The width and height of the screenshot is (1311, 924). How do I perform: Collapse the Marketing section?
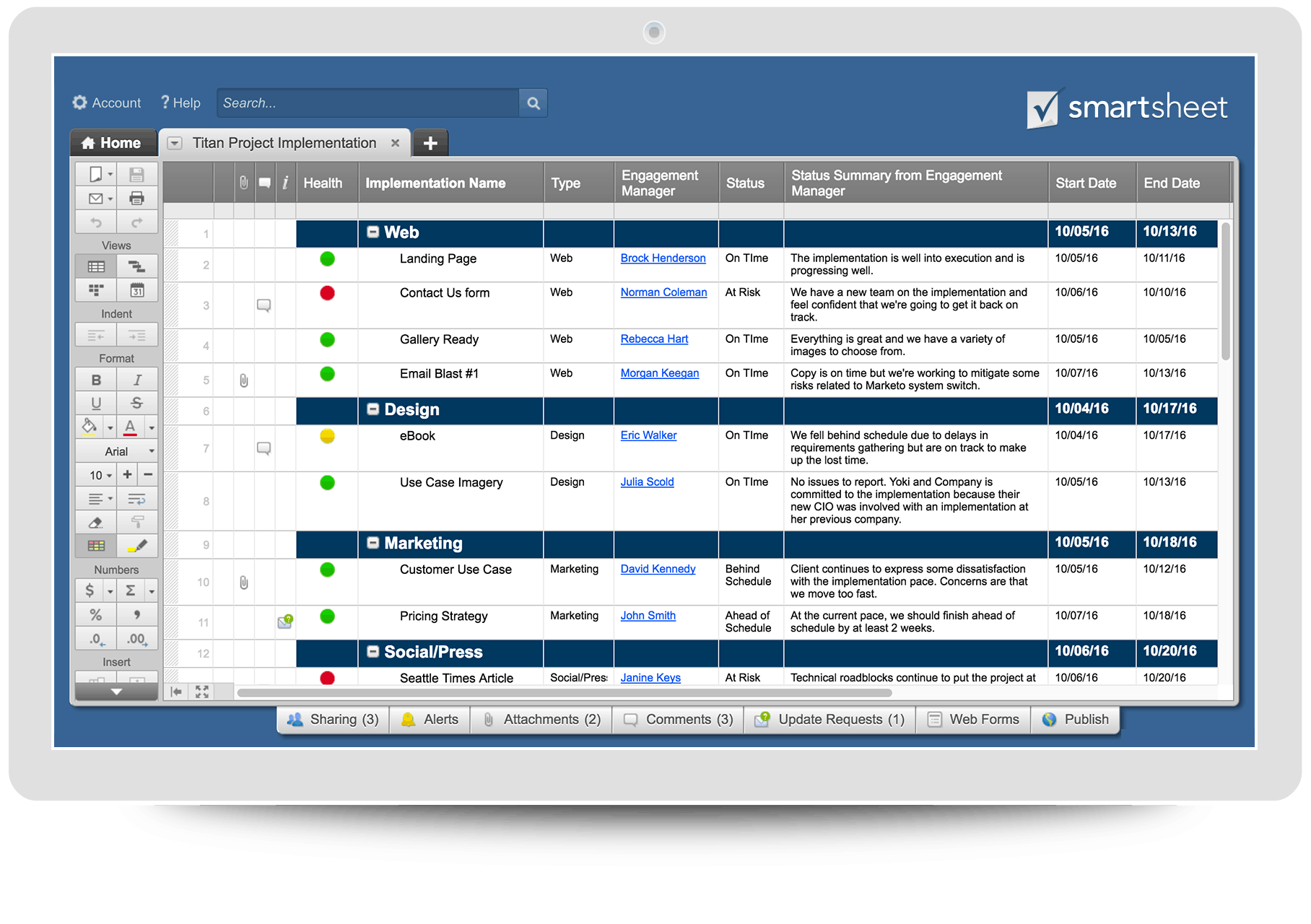373,543
